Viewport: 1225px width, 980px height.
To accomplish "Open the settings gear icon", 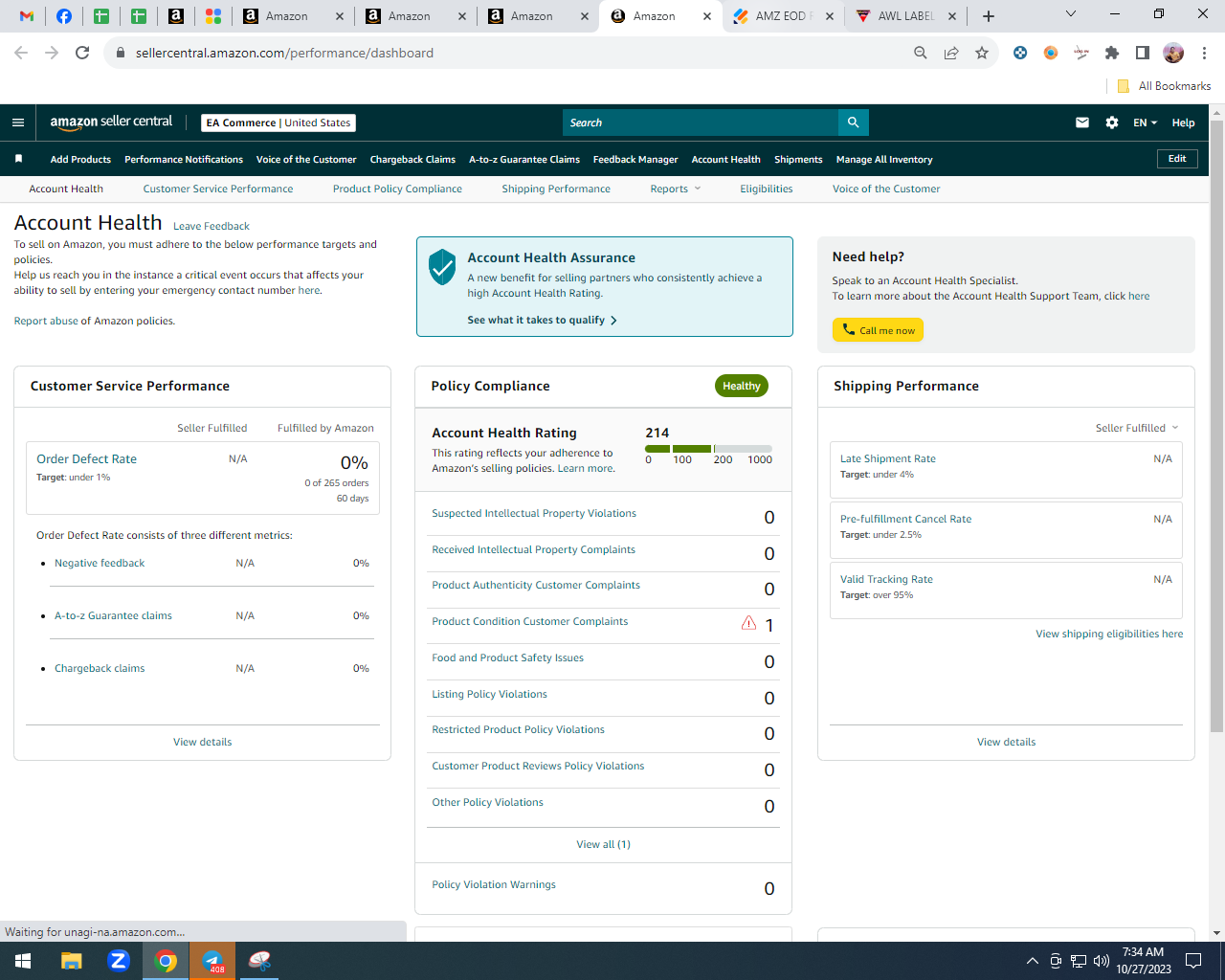I will pyautogui.click(x=1112, y=122).
